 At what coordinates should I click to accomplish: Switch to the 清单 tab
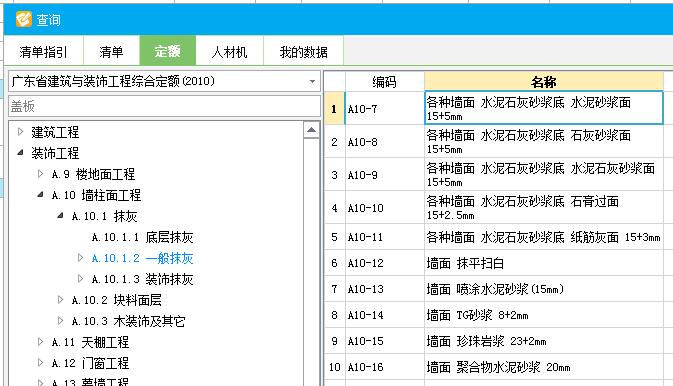click(x=111, y=52)
